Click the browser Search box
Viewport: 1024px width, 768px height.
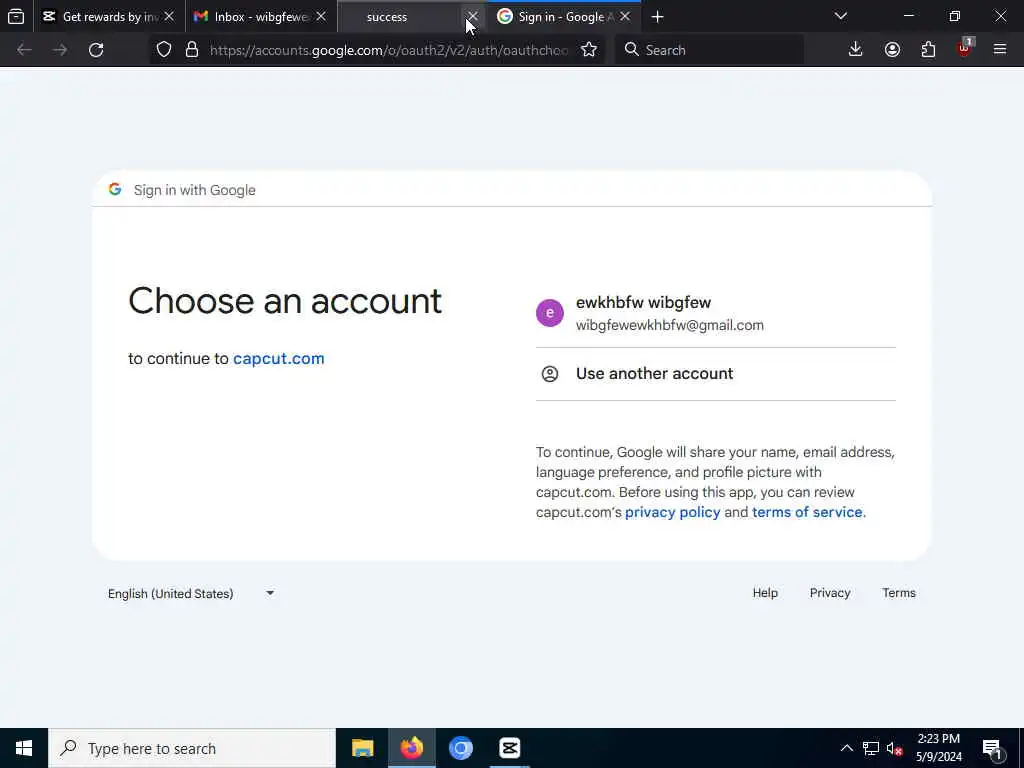coord(709,50)
